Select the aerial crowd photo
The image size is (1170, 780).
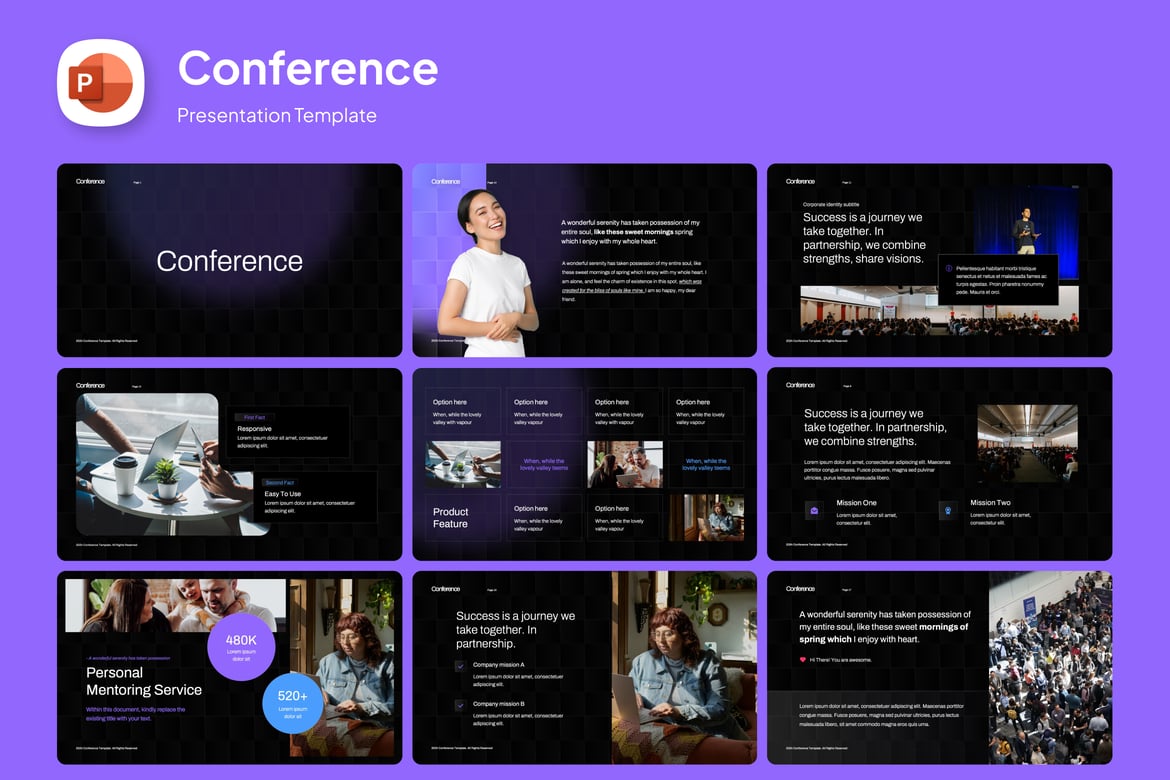tap(1051, 667)
